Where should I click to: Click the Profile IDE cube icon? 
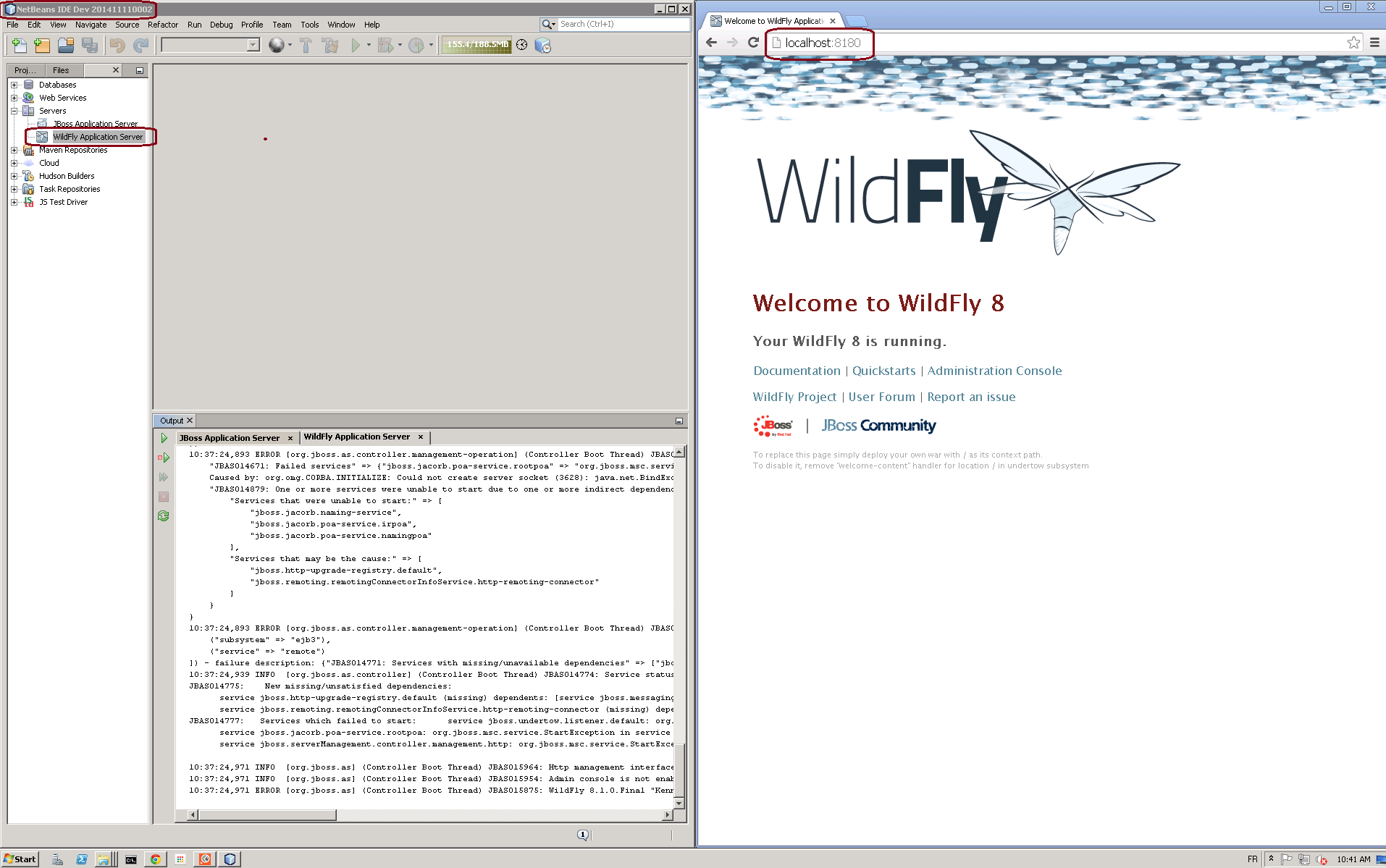pos(542,46)
